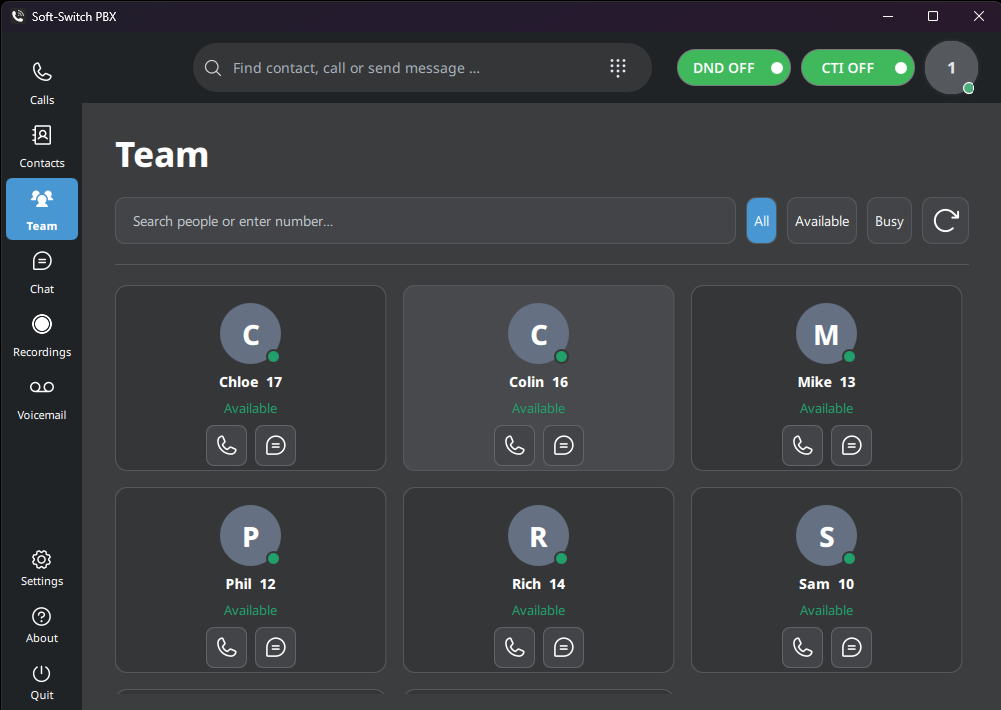
Task: Select the name text Phil 12
Action: [250, 584]
